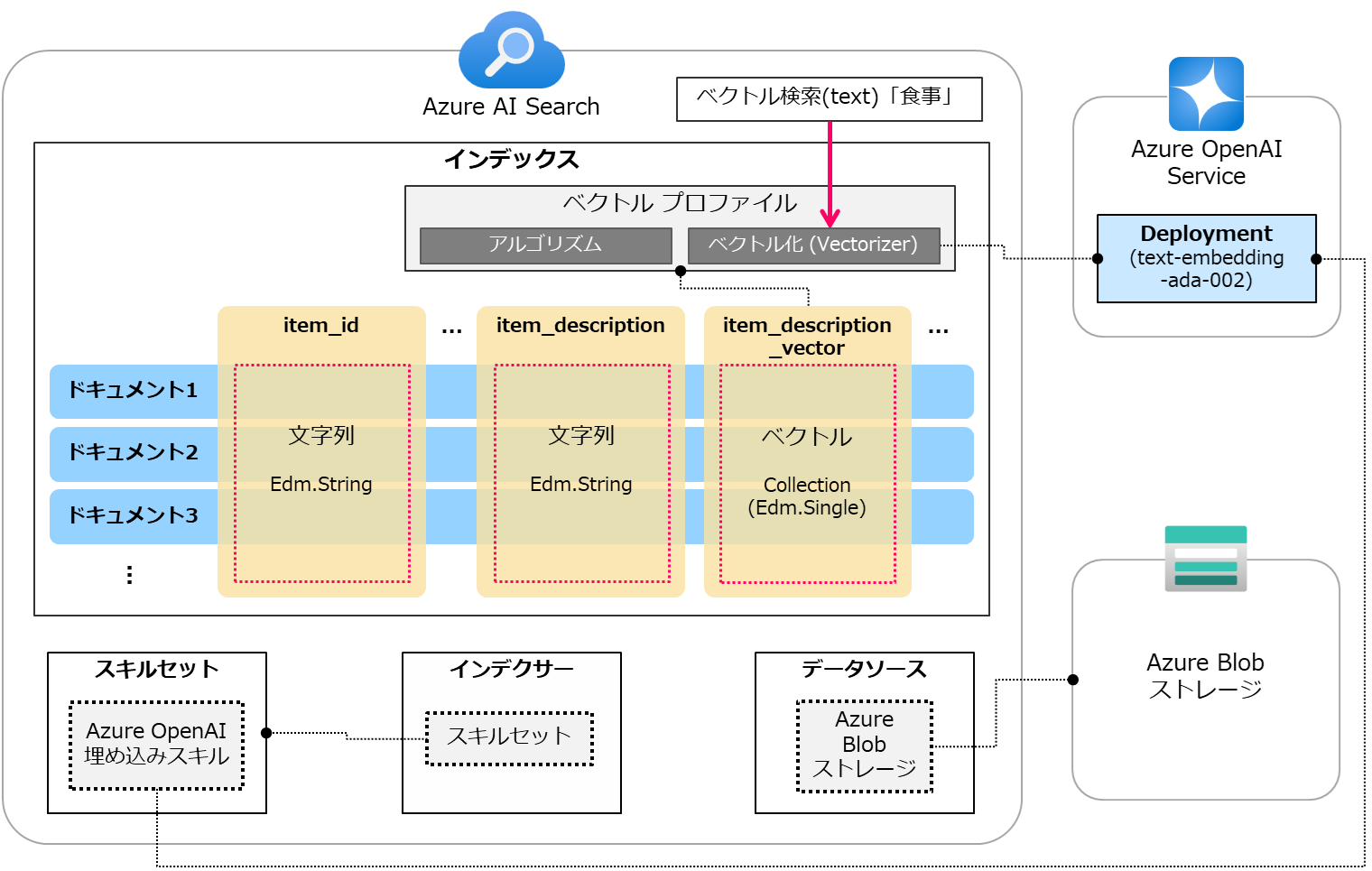Click the ベクトル label in vector column
Screen dimensions: 1372x871
pos(807,437)
